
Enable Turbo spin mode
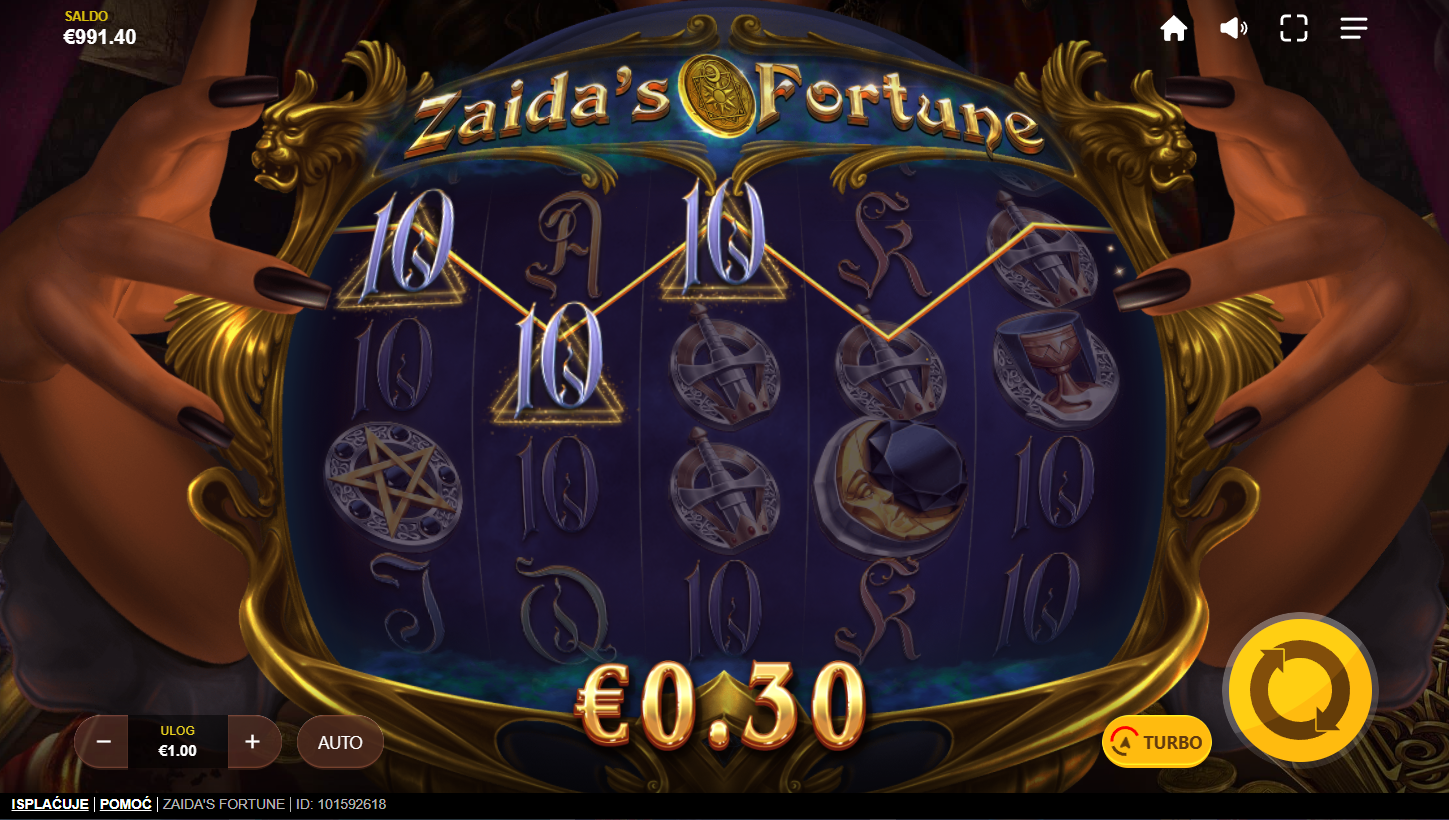tap(1157, 742)
